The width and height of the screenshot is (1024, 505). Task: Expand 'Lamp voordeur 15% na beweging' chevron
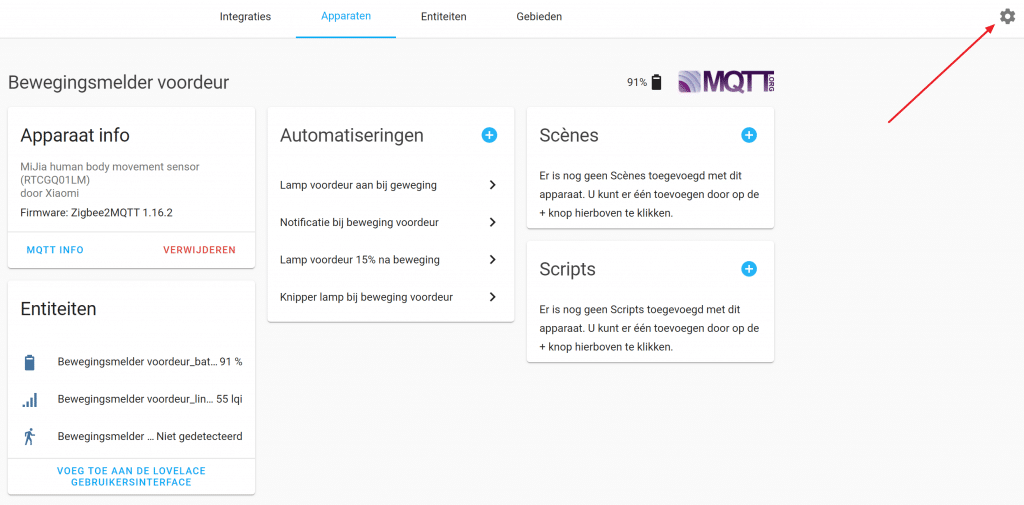492,260
